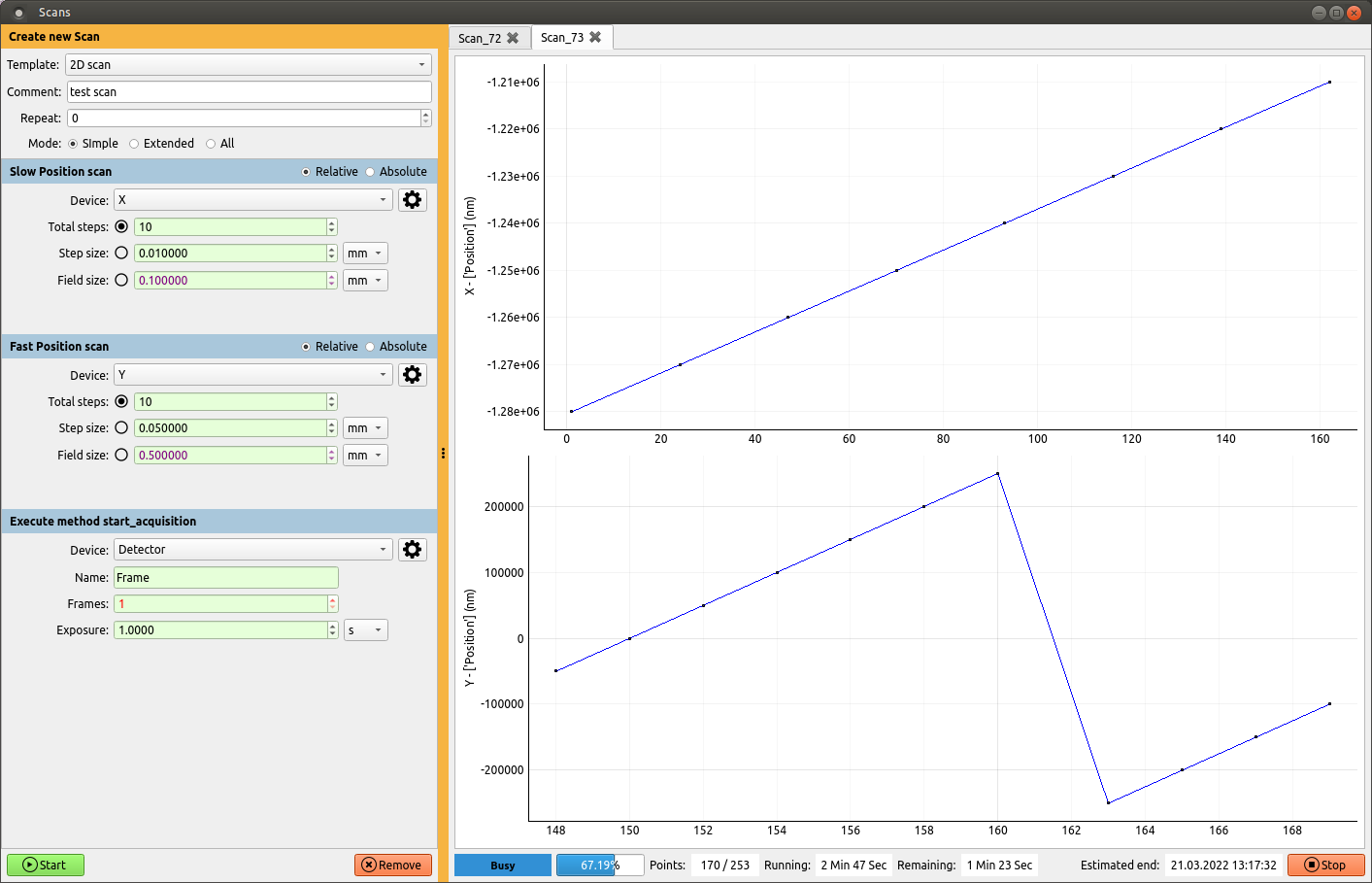Click the Remove button

click(392, 865)
